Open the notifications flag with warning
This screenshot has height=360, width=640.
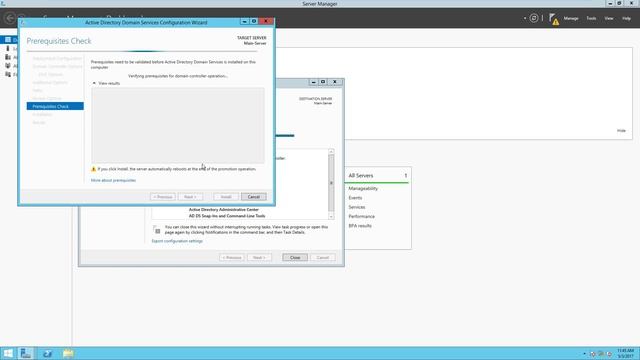point(553,19)
